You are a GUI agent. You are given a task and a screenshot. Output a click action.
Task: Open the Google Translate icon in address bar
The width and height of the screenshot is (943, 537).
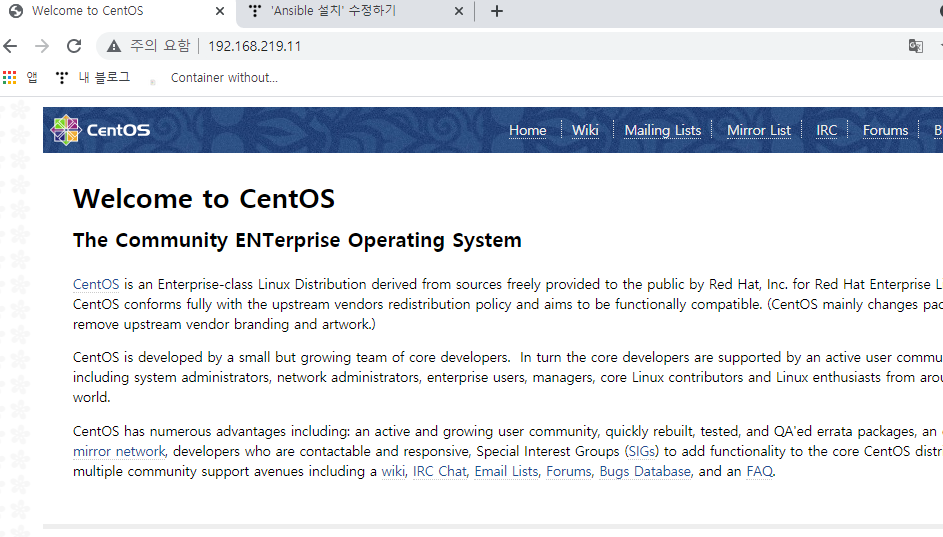(x=915, y=46)
